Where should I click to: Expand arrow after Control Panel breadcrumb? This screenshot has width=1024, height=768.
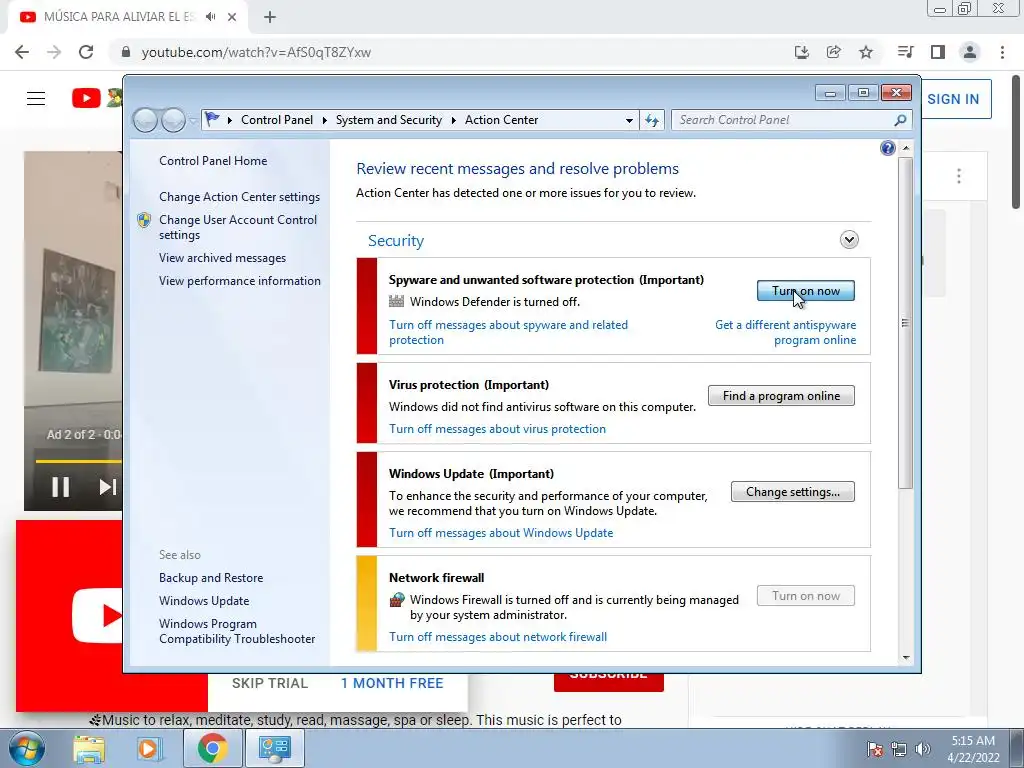point(325,120)
